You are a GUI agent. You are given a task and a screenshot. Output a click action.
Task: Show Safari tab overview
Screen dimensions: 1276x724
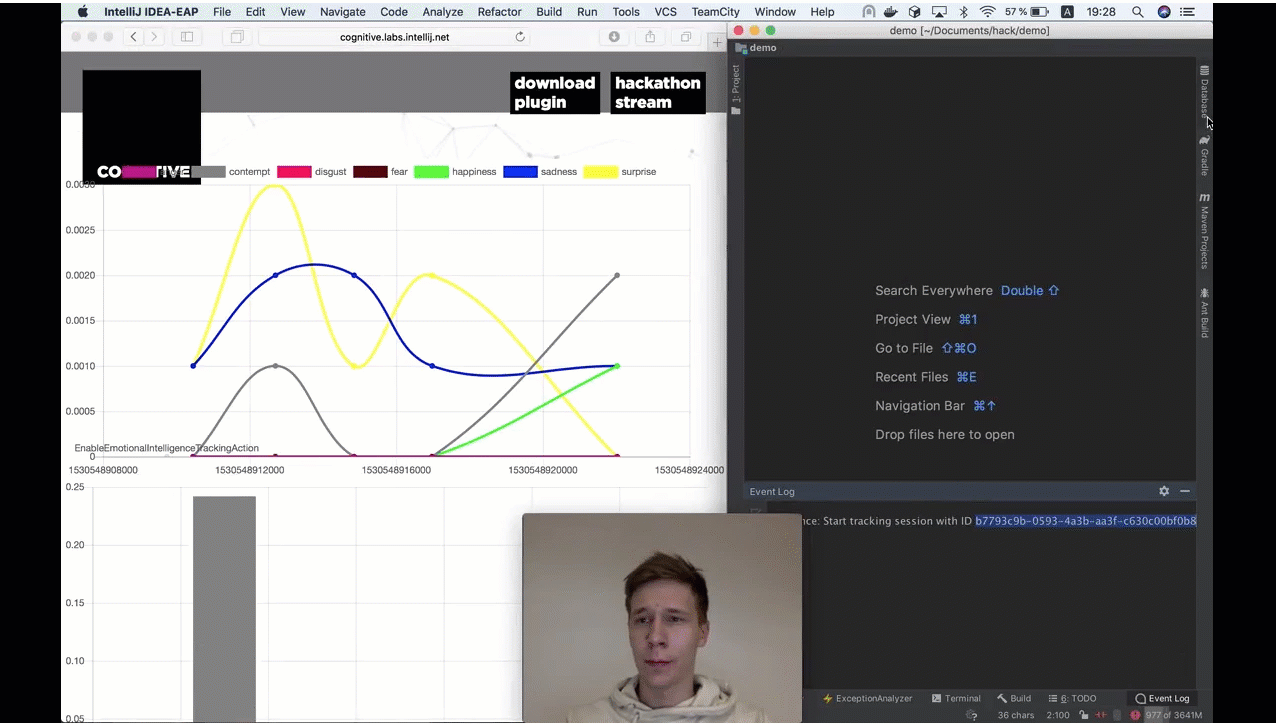pyautogui.click(x=686, y=37)
